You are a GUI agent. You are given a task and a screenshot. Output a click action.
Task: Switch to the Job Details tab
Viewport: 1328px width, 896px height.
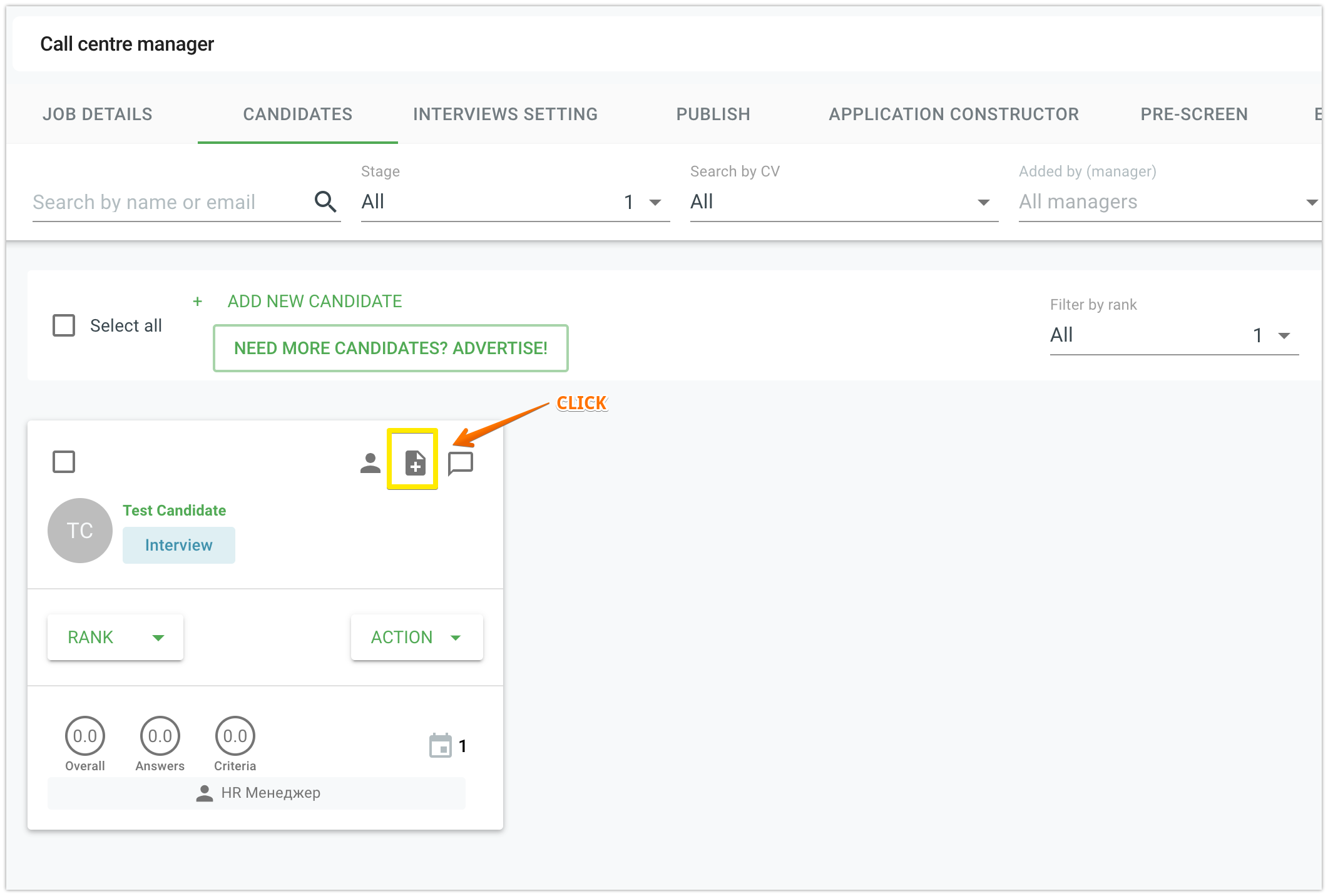pos(98,114)
